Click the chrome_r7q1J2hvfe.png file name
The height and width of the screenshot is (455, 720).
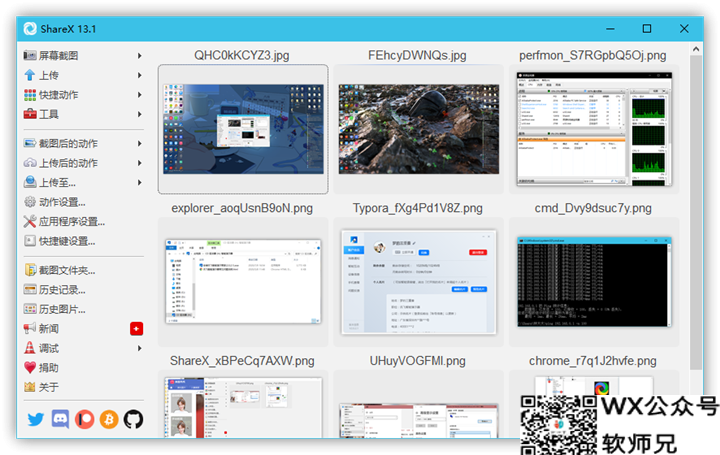(593, 361)
